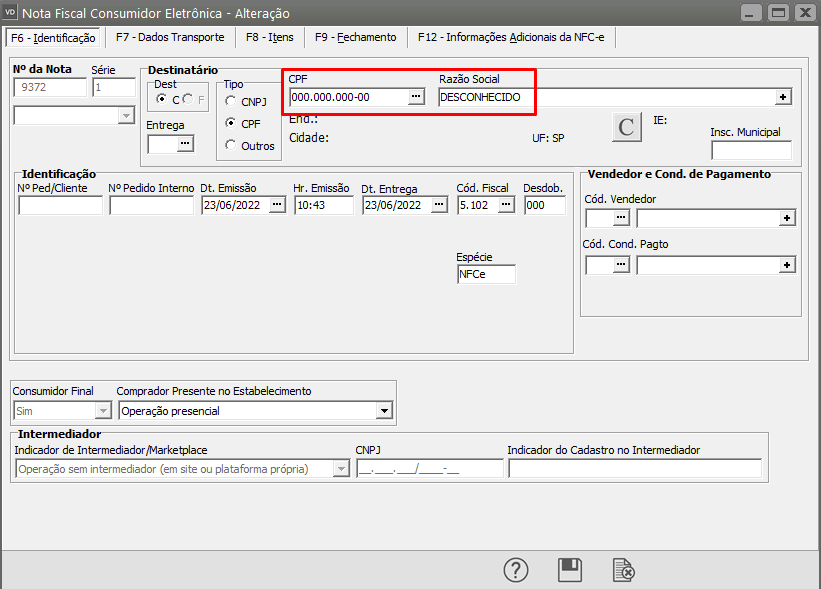Screen dimensions: 821x589
Task: Click the Nº Ped/Cliente input field
Action: tap(60, 205)
